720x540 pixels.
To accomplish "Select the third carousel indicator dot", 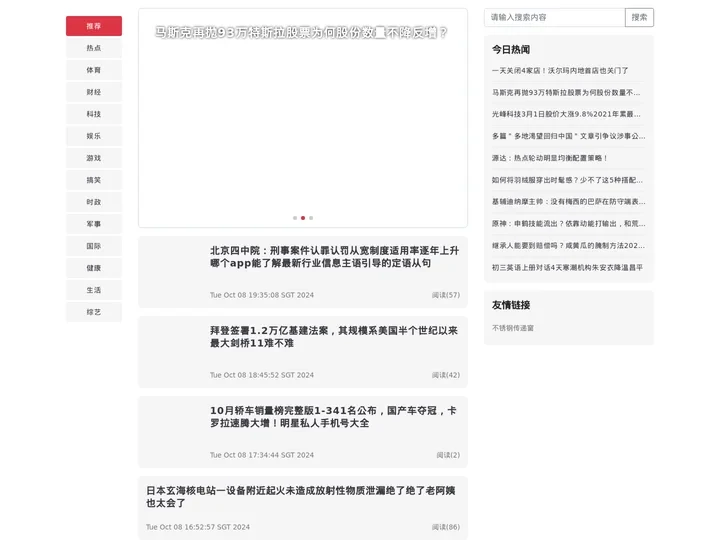I will coord(311,218).
